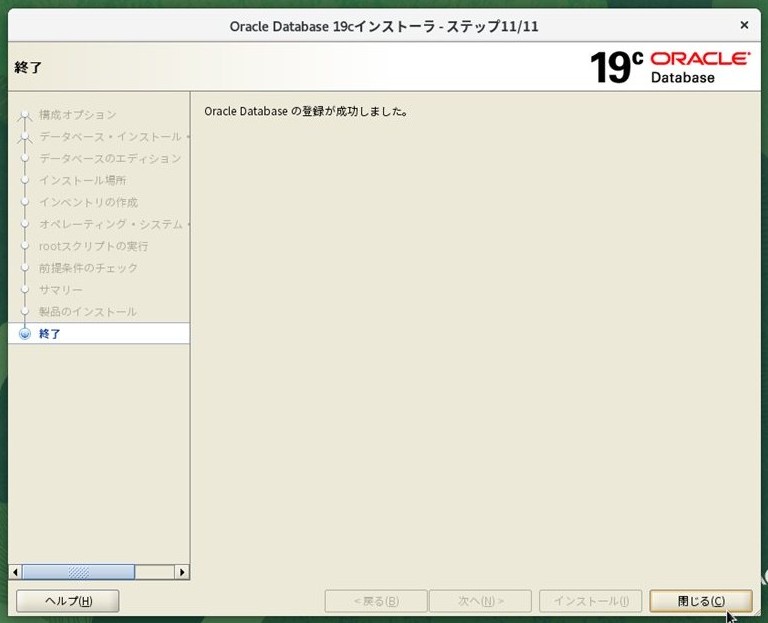Click the 閉じる(C) button

(x=700, y=601)
